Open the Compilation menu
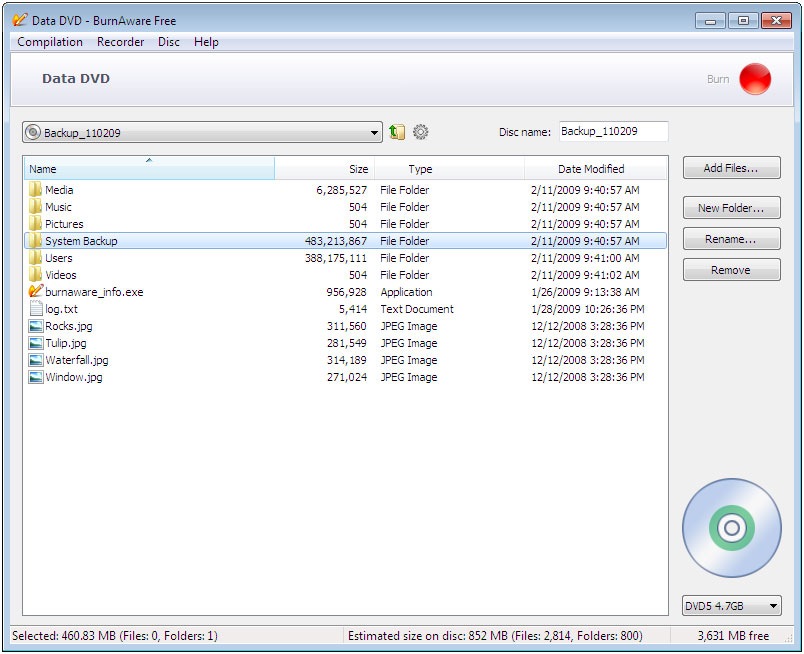This screenshot has width=804, height=654. 50,42
